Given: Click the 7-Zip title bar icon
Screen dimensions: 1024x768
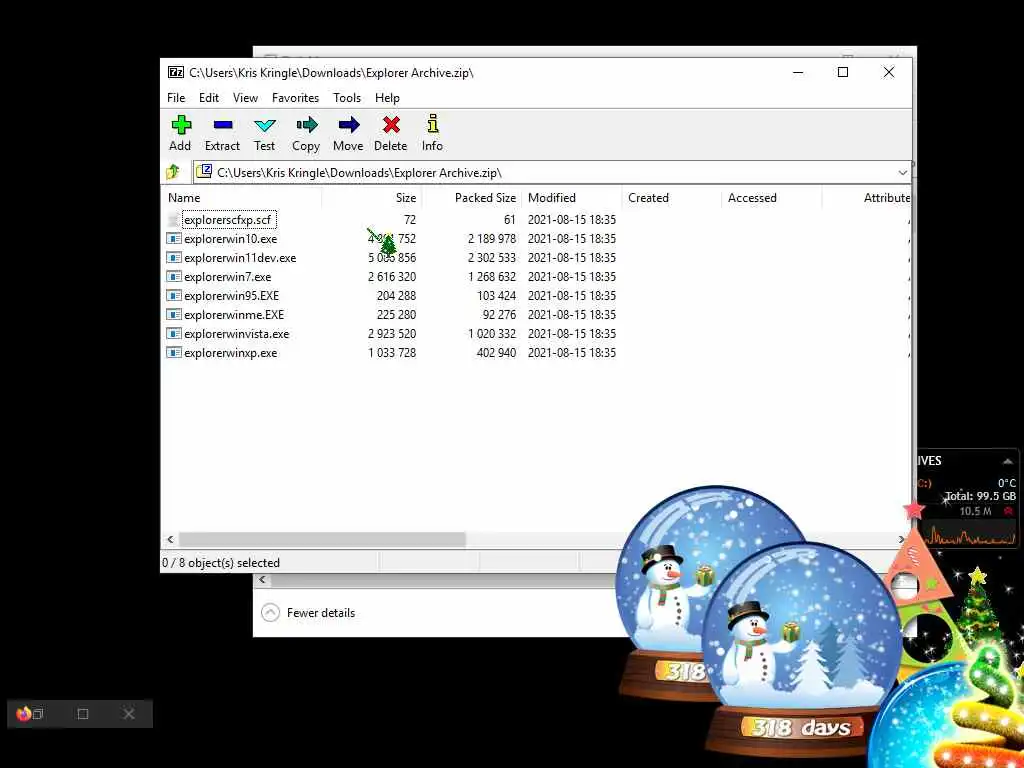Looking at the screenshot, I should point(175,72).
